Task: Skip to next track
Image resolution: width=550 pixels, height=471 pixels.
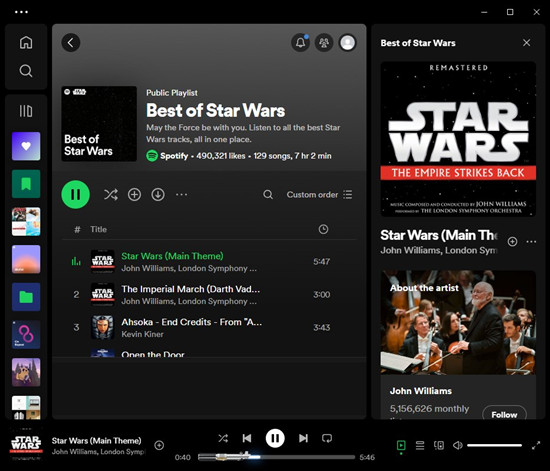Action: [303, 438]
